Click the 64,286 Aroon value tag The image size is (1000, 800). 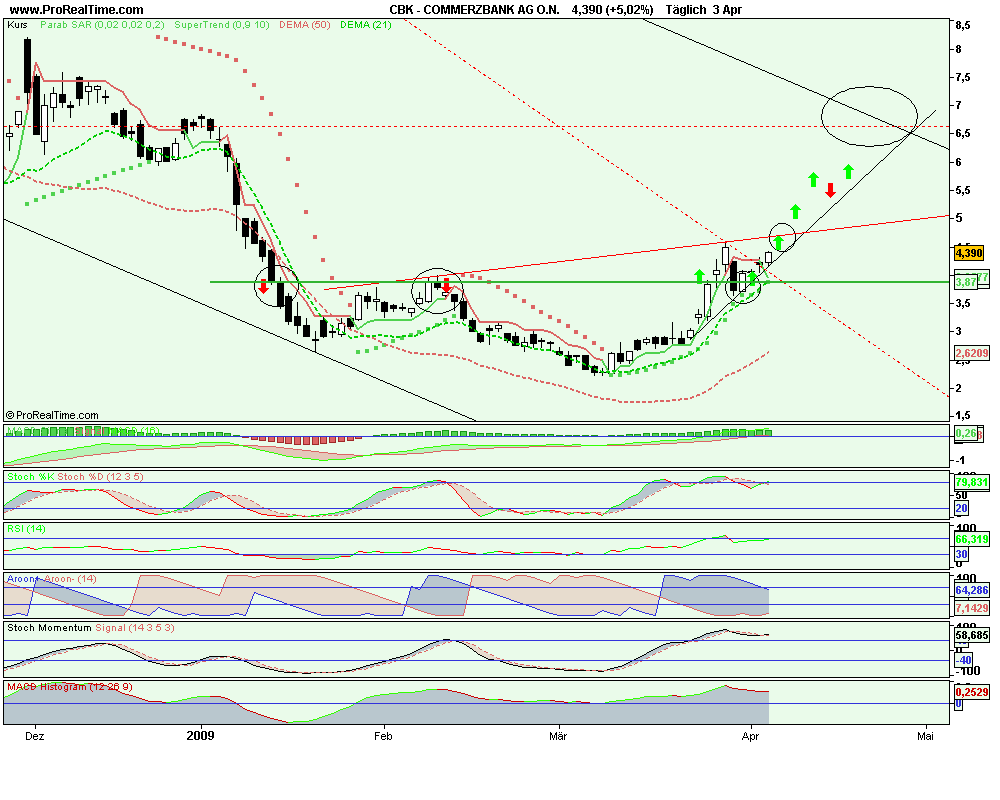(971, 590)
